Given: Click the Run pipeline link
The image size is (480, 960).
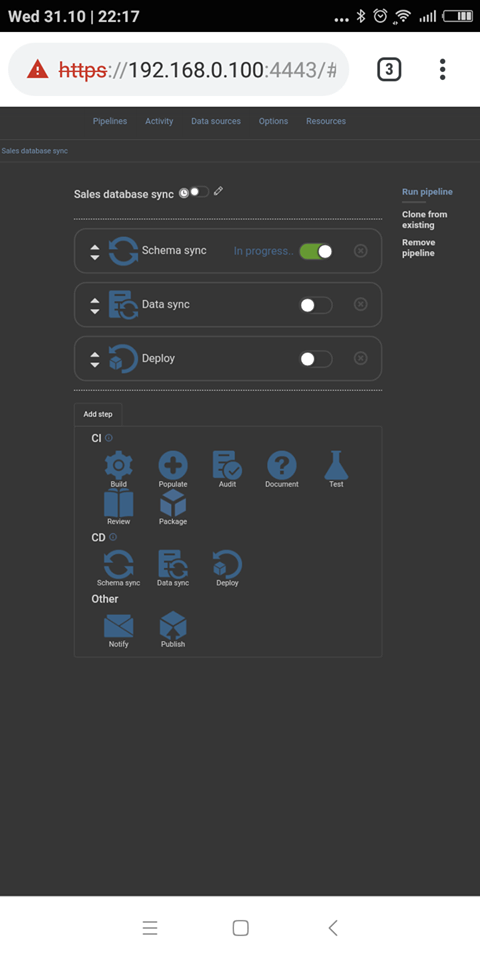Looking at the screenshot, I should [427, 192].
